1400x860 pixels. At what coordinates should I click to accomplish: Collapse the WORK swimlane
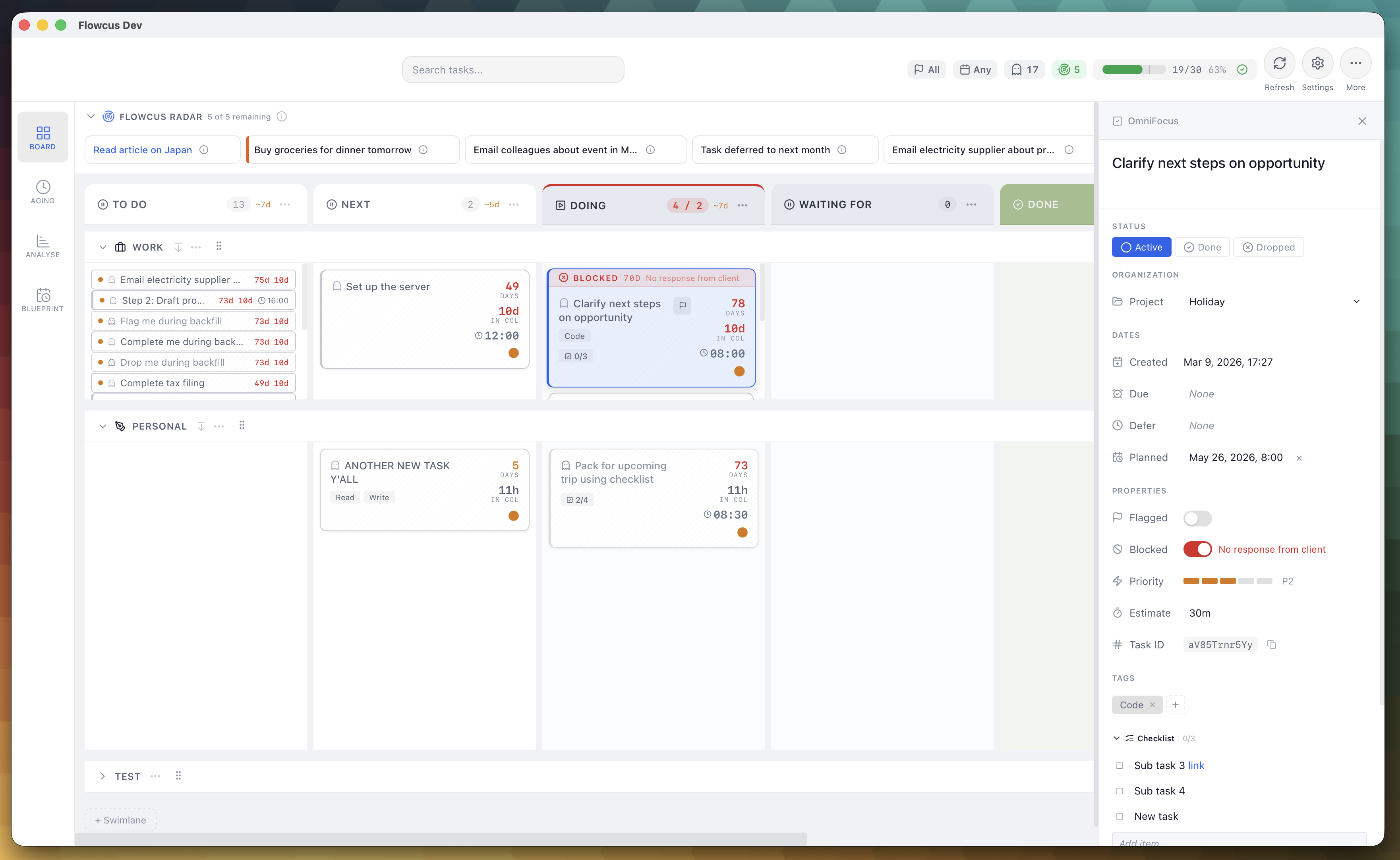pos(102,247)
